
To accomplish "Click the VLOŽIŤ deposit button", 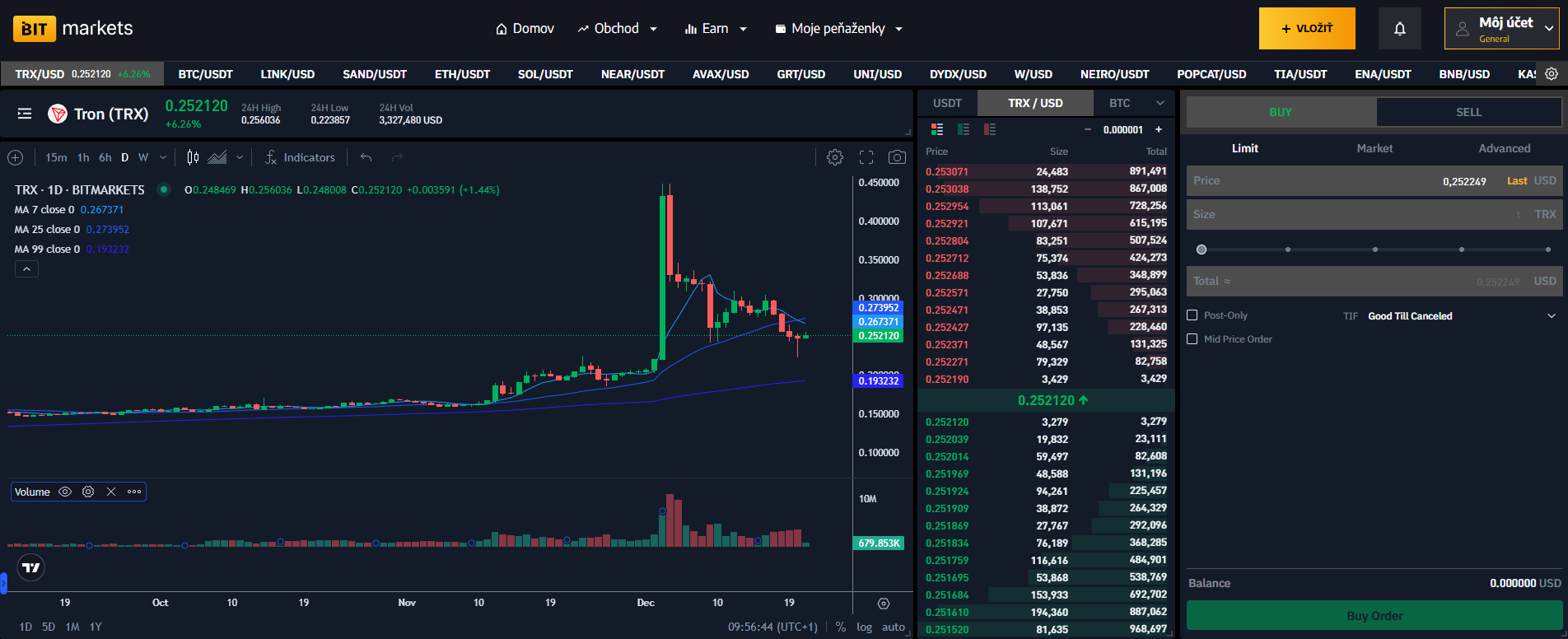I will (1307, 29).
